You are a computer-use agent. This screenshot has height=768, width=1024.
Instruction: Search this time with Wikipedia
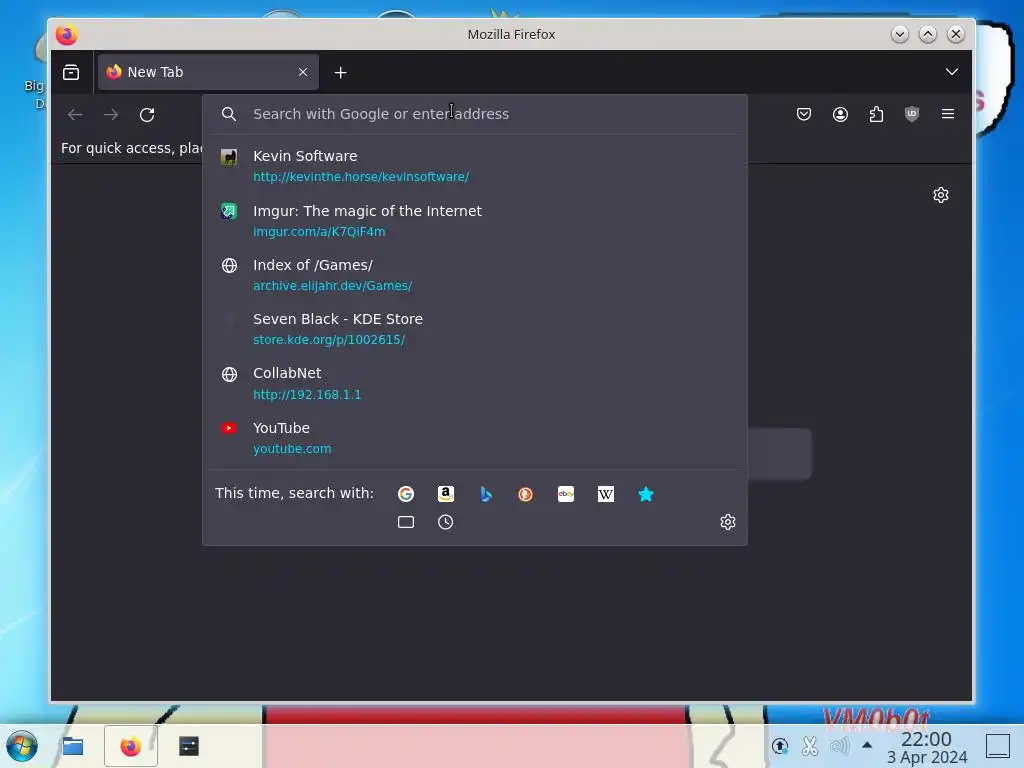pos(605,494)
